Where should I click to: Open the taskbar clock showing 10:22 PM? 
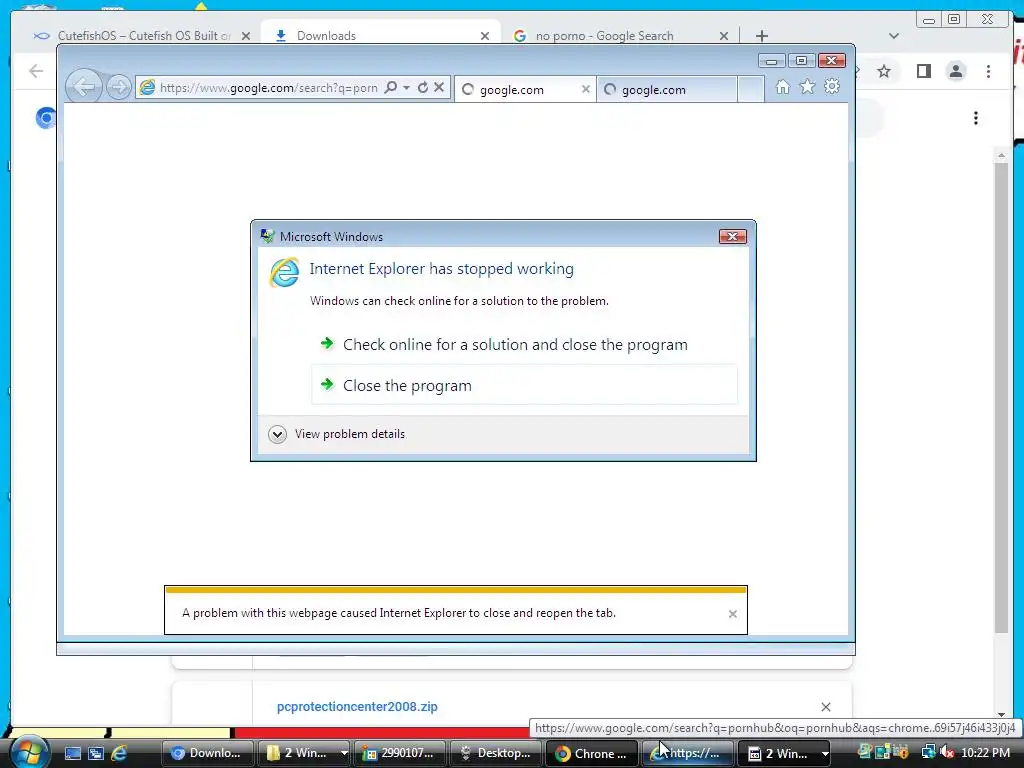tap(985, 753)
